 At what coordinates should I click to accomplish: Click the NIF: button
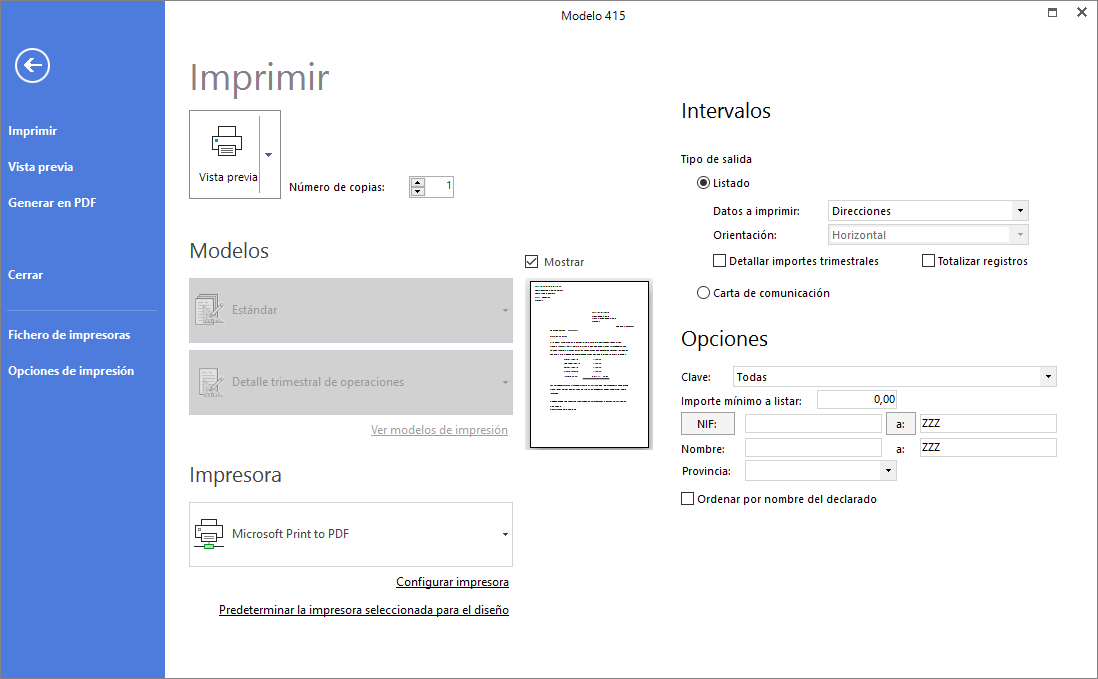point(707,424)
